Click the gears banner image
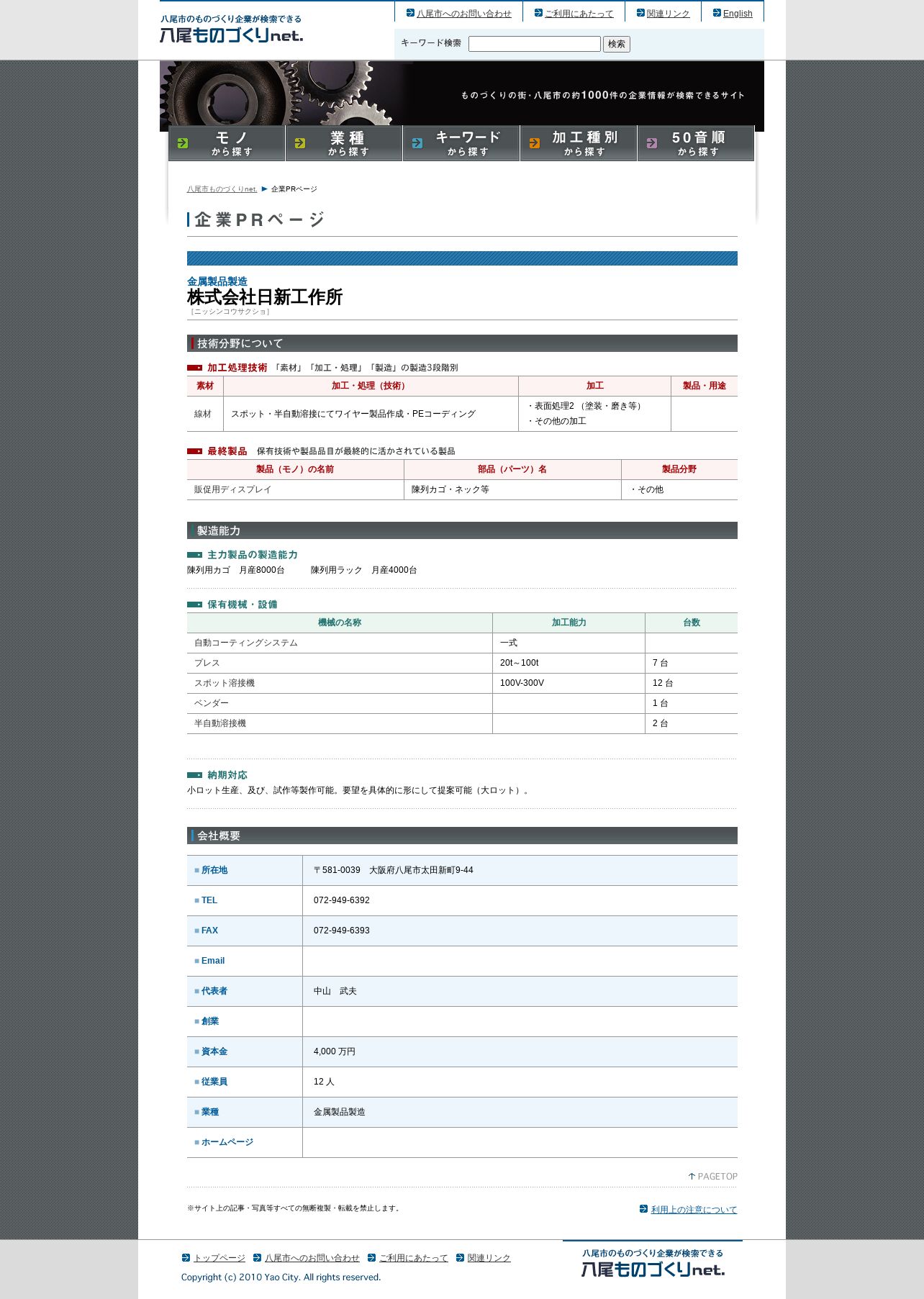 [462, 94]
